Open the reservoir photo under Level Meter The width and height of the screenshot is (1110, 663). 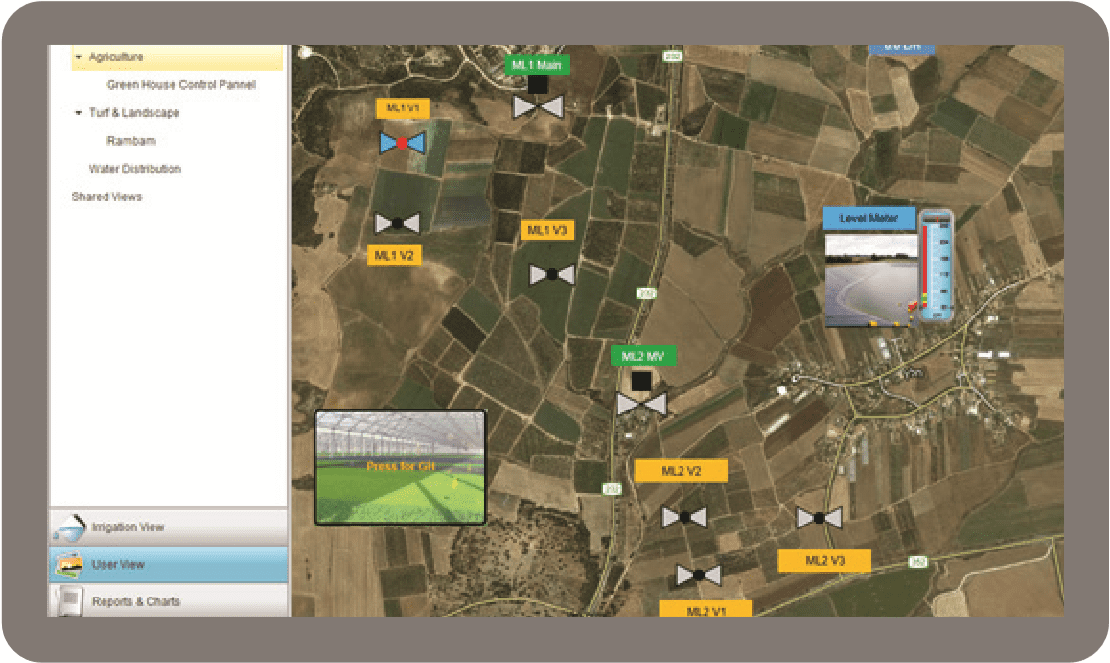click(871, 281)
